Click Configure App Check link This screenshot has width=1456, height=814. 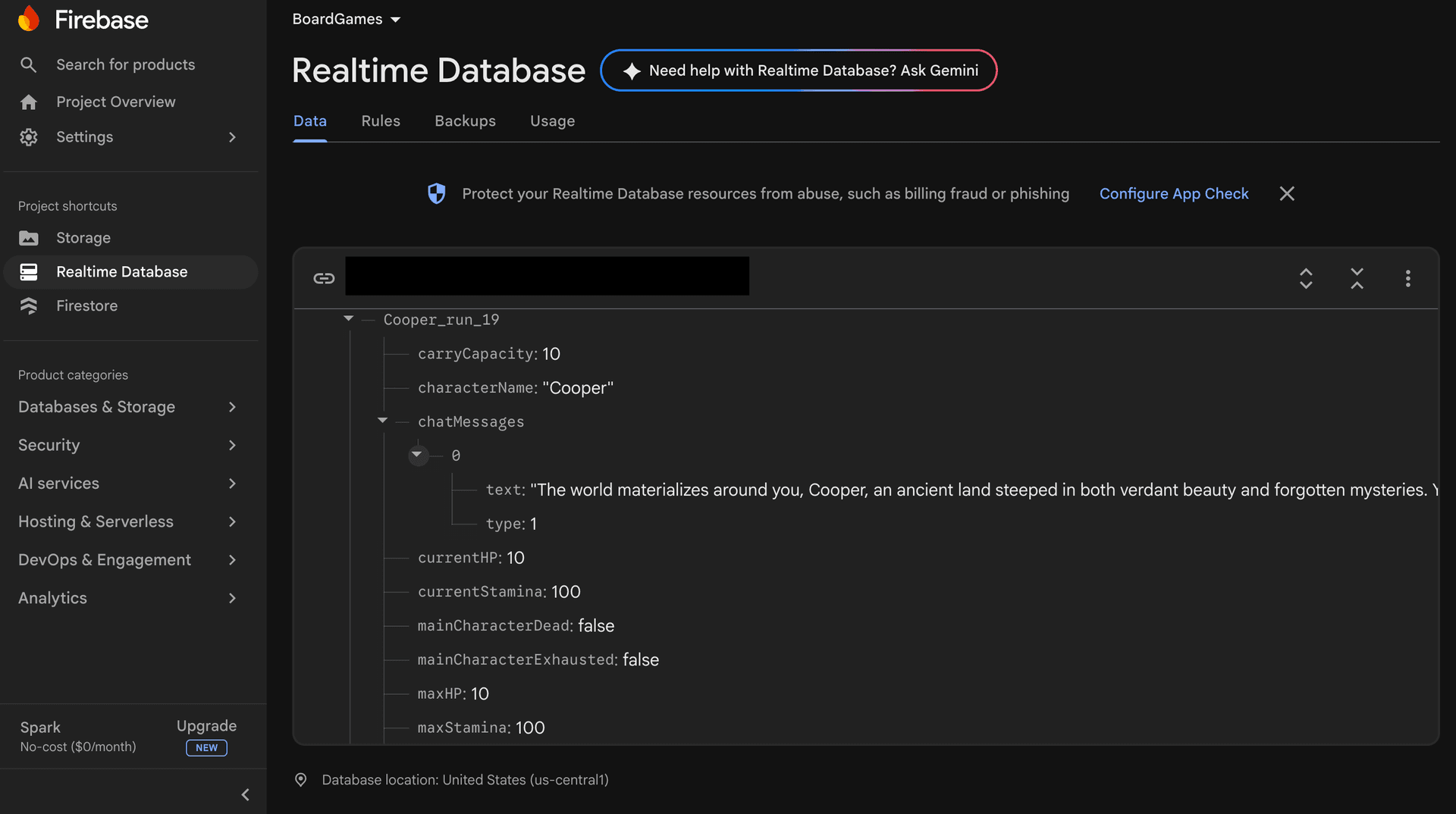1174,194
